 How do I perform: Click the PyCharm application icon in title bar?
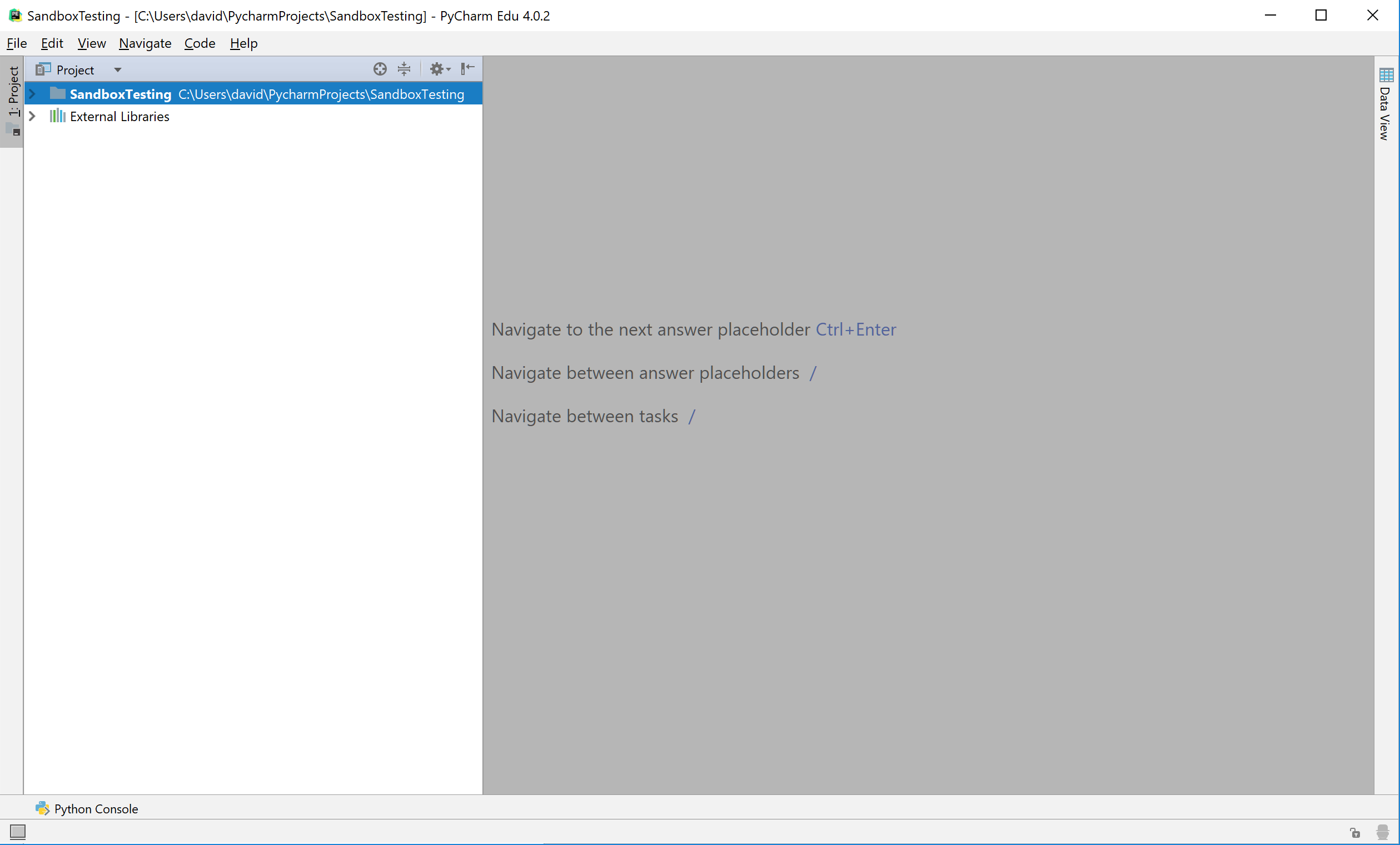[16, 16]
